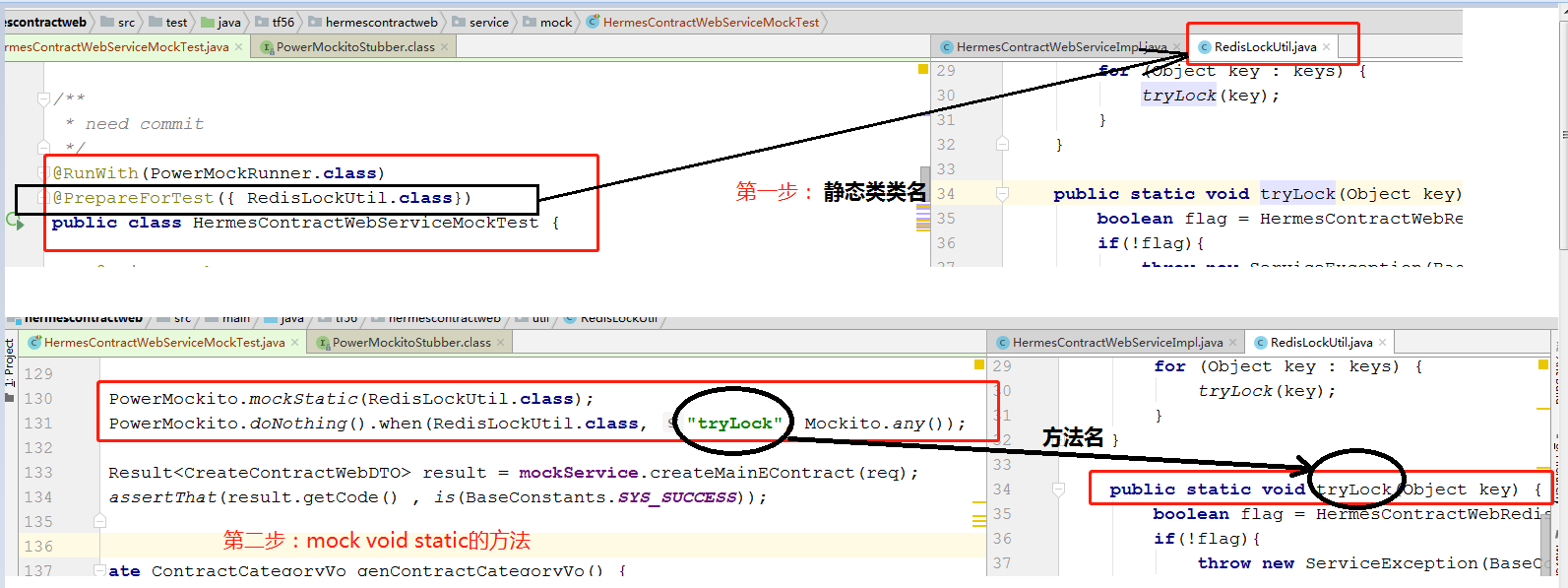Toggle fold marker at closing */ comment line
This screenshot has width=1568, height=588.
tap(42, 148)
